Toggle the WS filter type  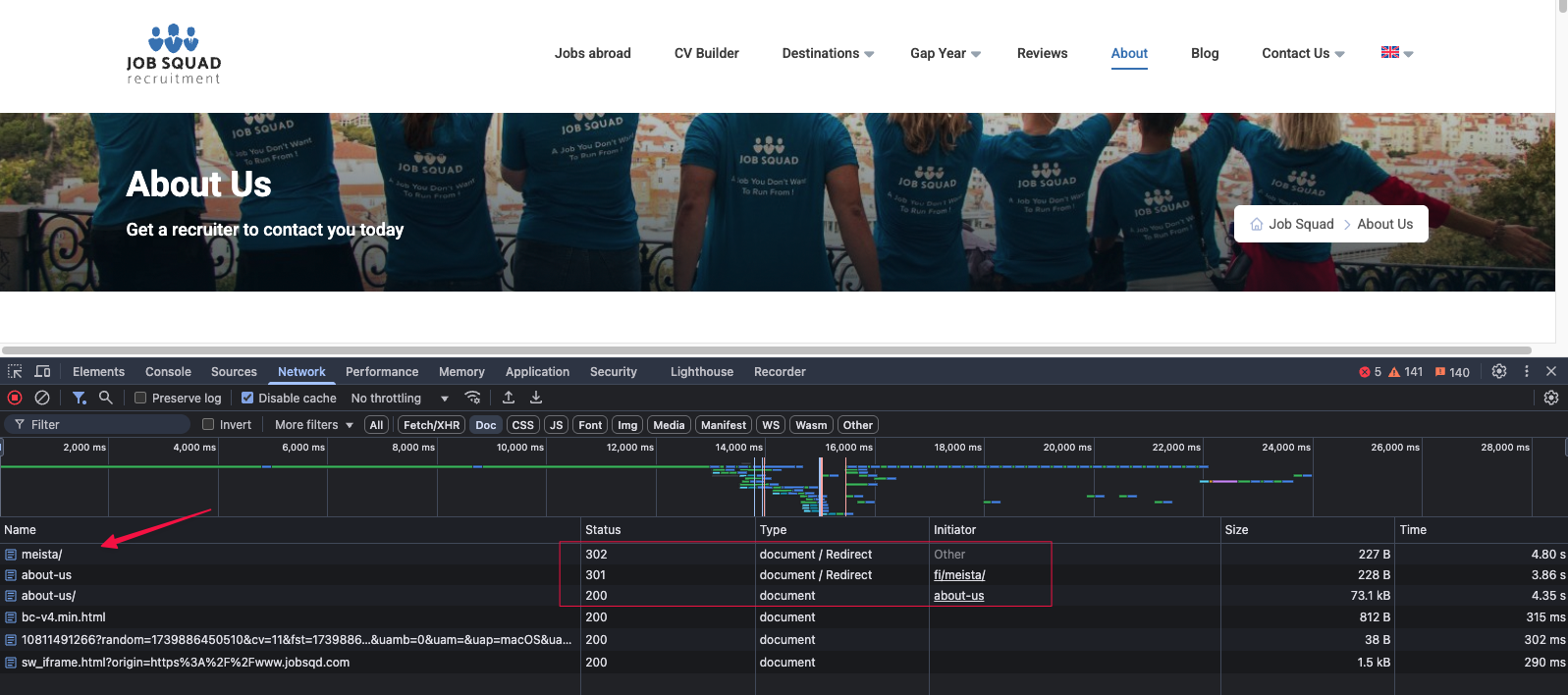(x=771, y=425)
